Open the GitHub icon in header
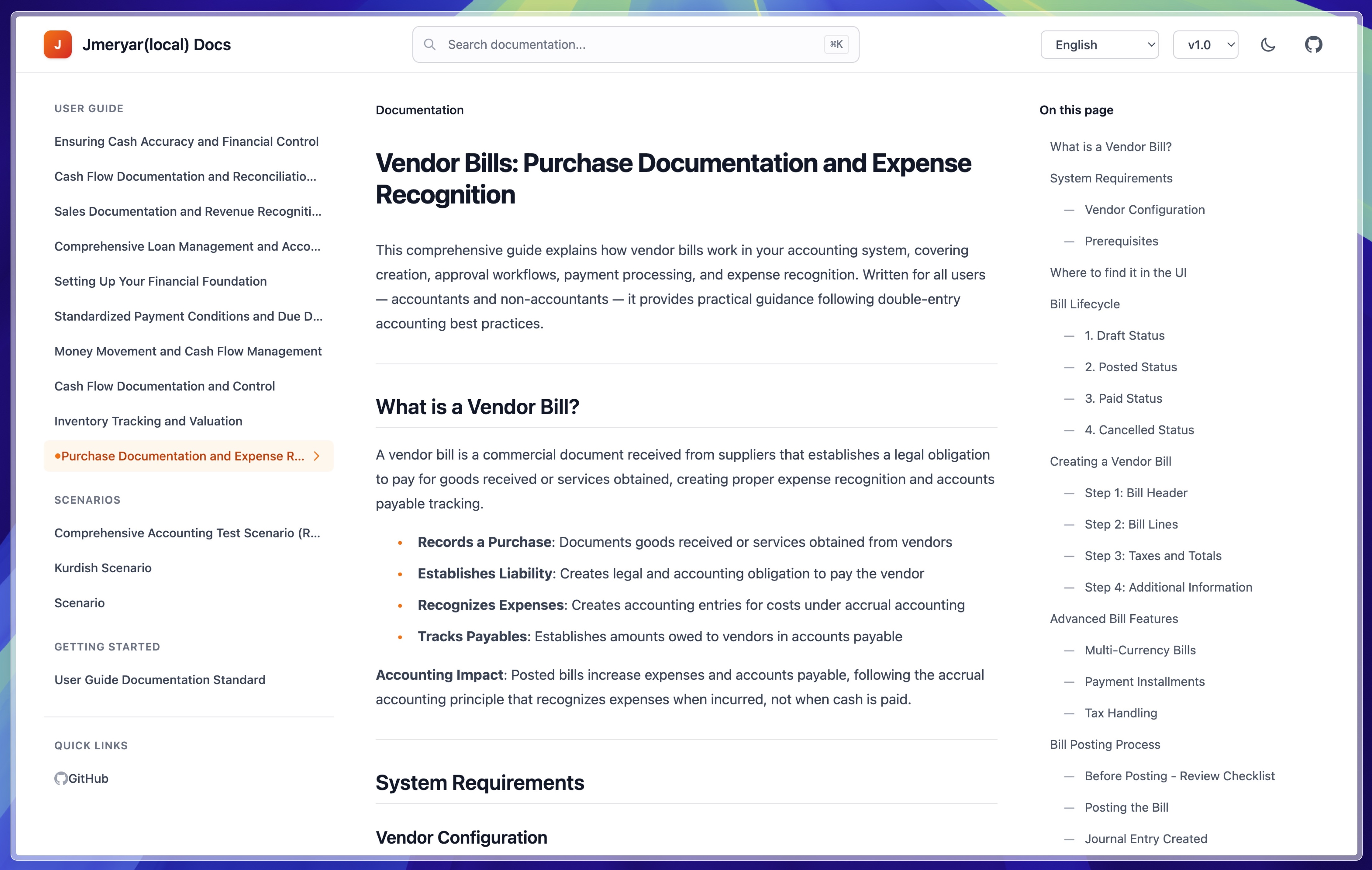 (x=1313, y=44)
